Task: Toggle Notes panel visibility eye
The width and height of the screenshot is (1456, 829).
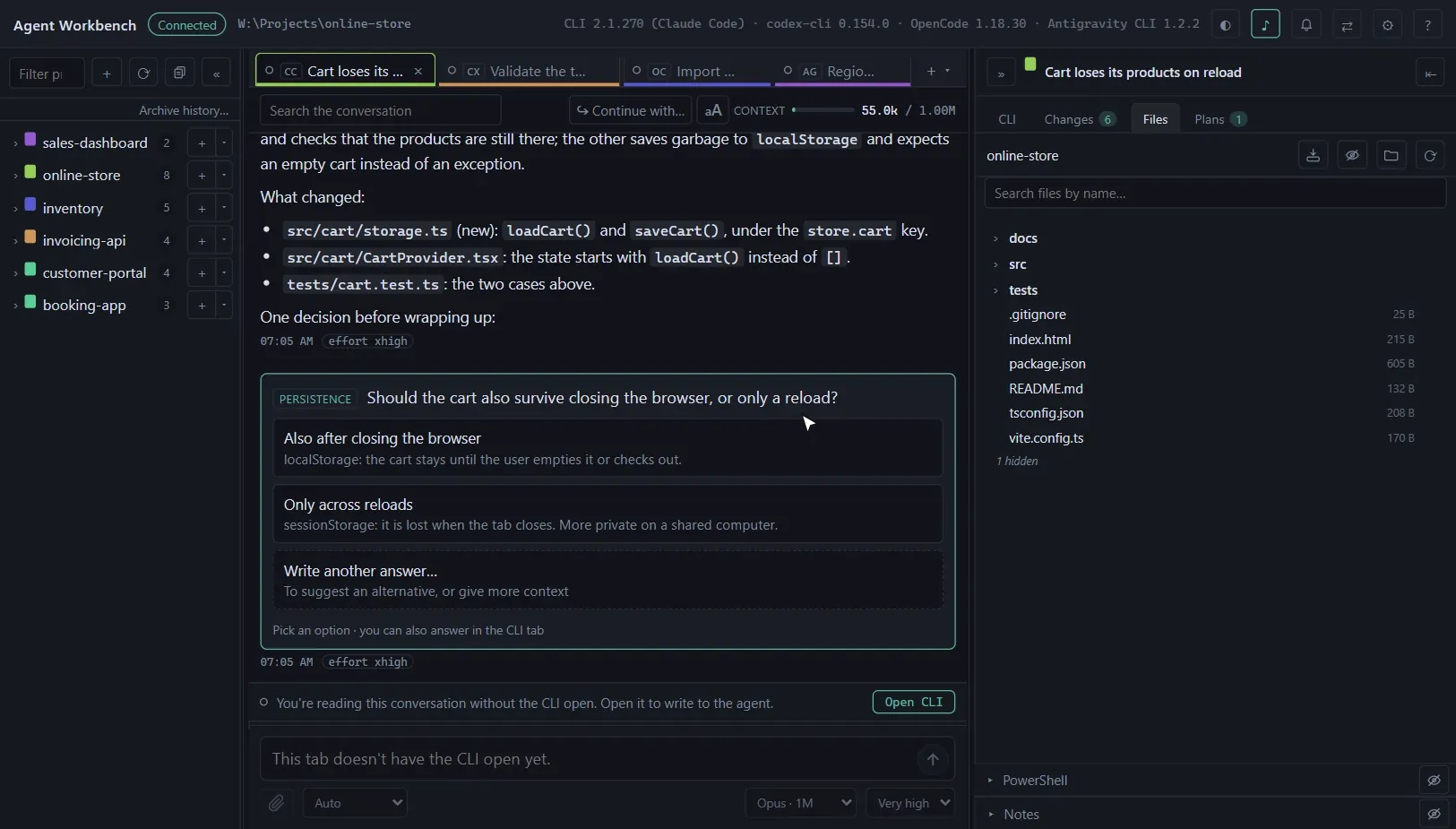Action: click(x=1434, y=814)
